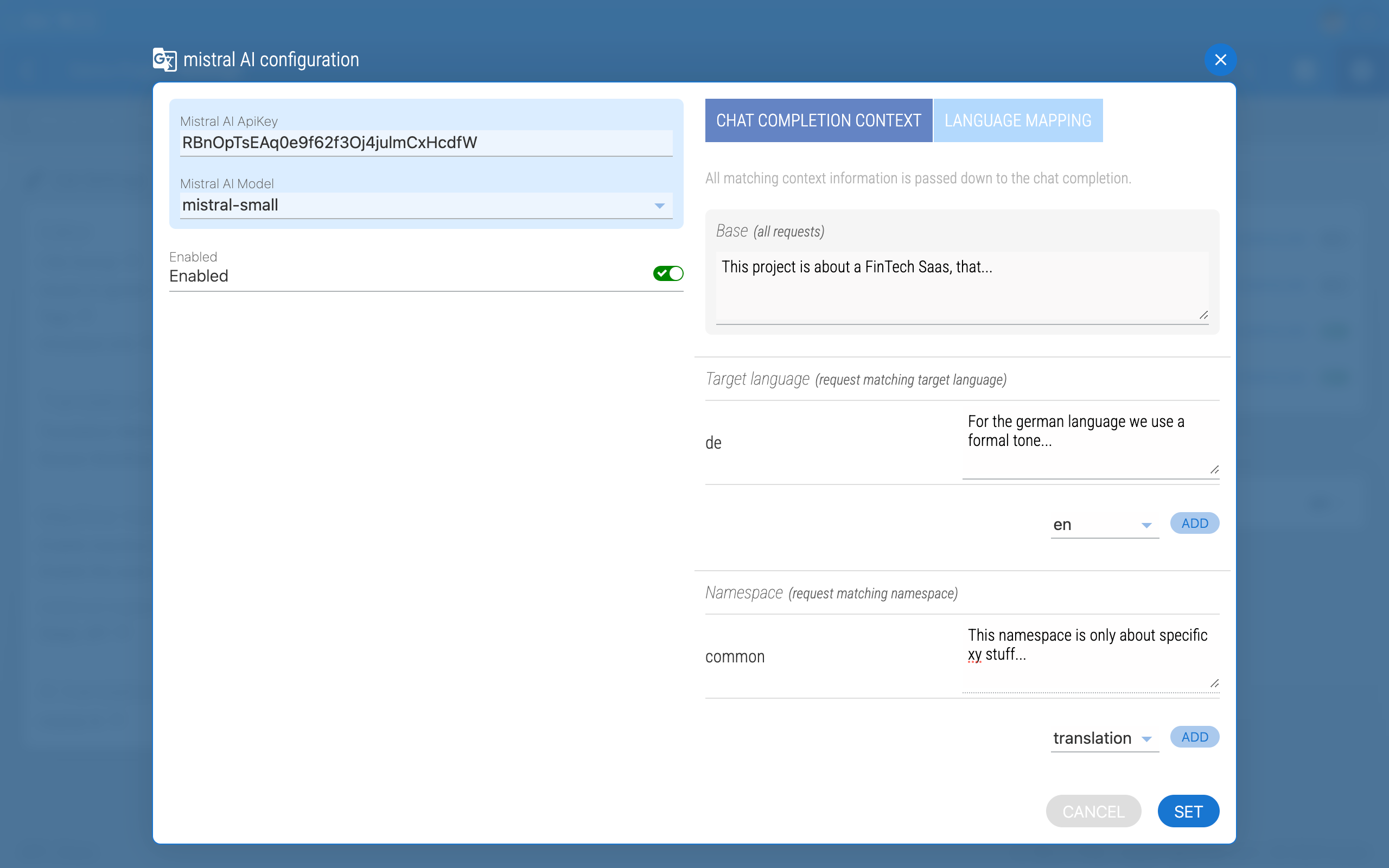This screenshot has width=1389, height=868.
Task: Switch to the Language Mapping tab
Action: (1018, 120)
